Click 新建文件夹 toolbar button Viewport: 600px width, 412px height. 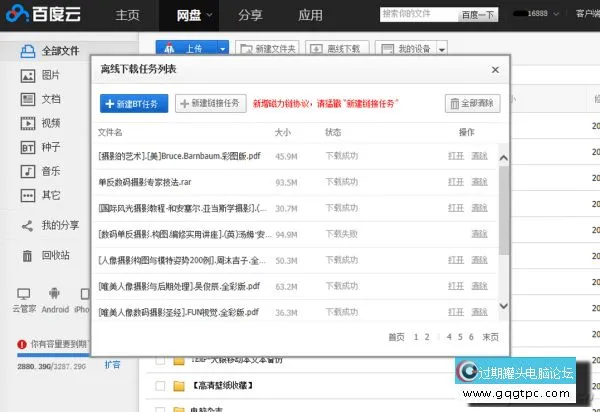(267, 49)
